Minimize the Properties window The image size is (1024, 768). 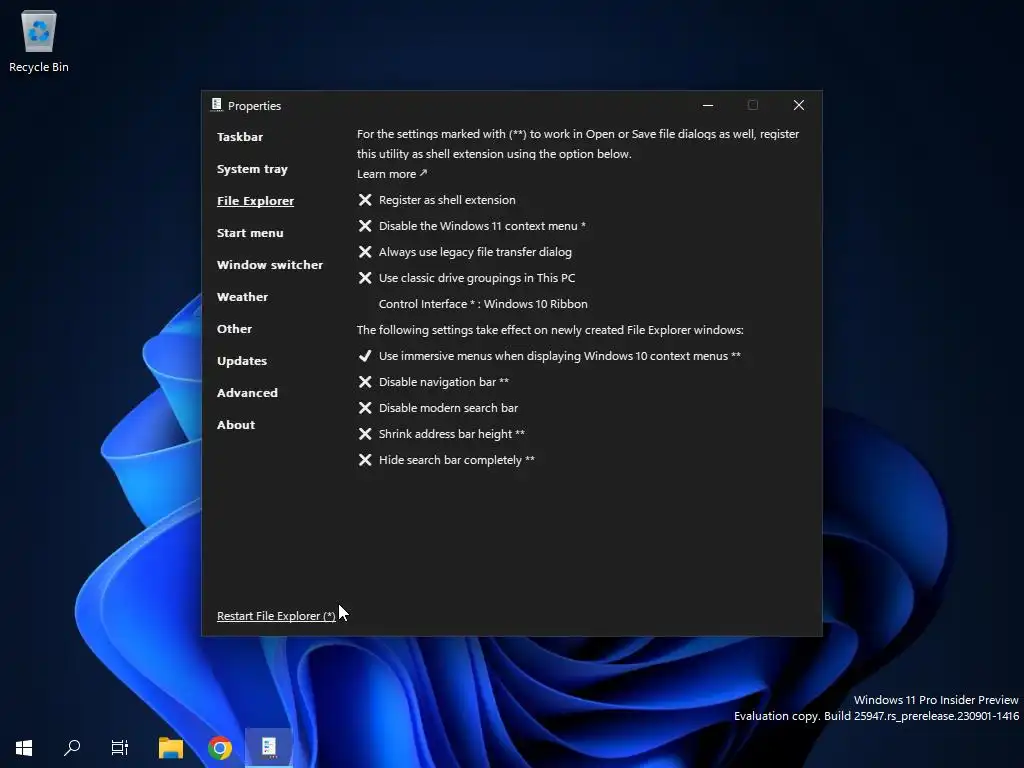point(708,105)
